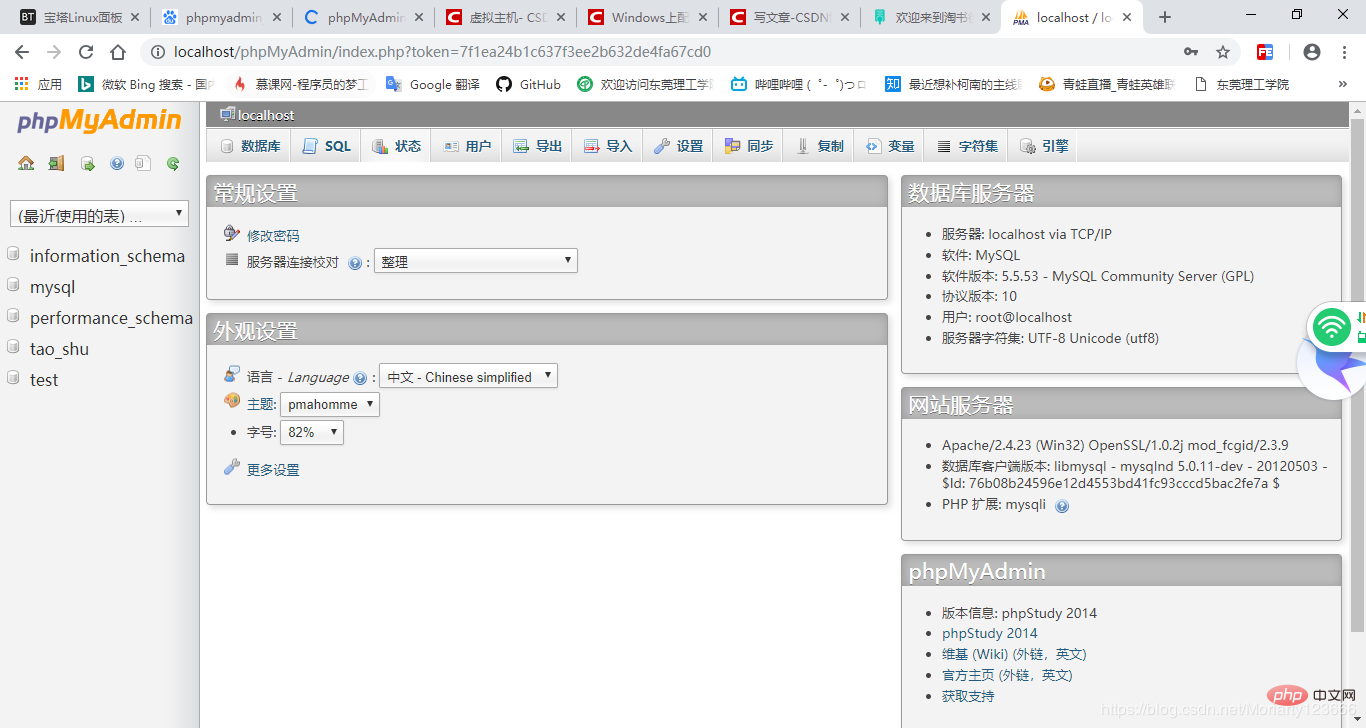Switch to the 导入 tab
1366x728 pixels.
pyautogui.click(x=608, y=146)
